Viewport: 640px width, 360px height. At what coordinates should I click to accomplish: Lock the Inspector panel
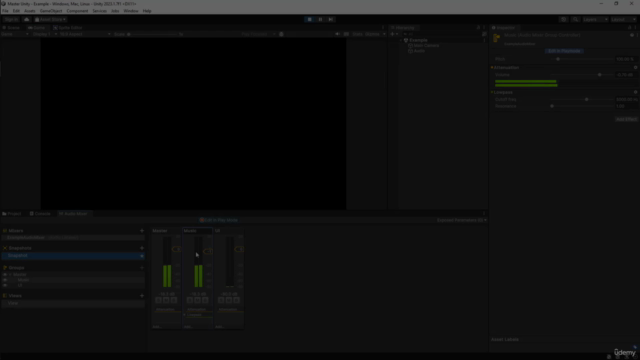point(629,28)
